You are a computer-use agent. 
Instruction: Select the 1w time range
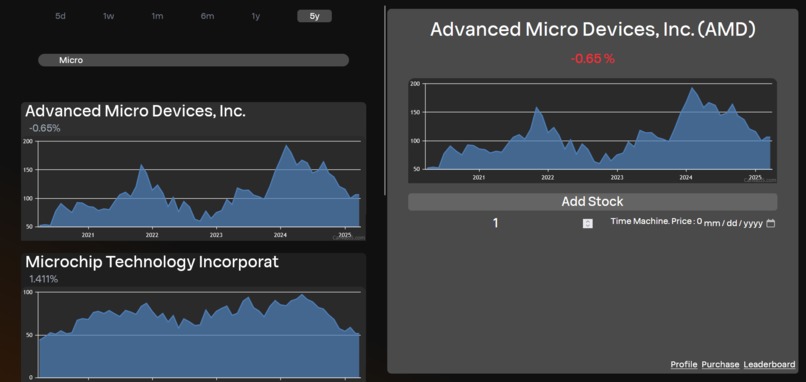(x=108, y=16)
